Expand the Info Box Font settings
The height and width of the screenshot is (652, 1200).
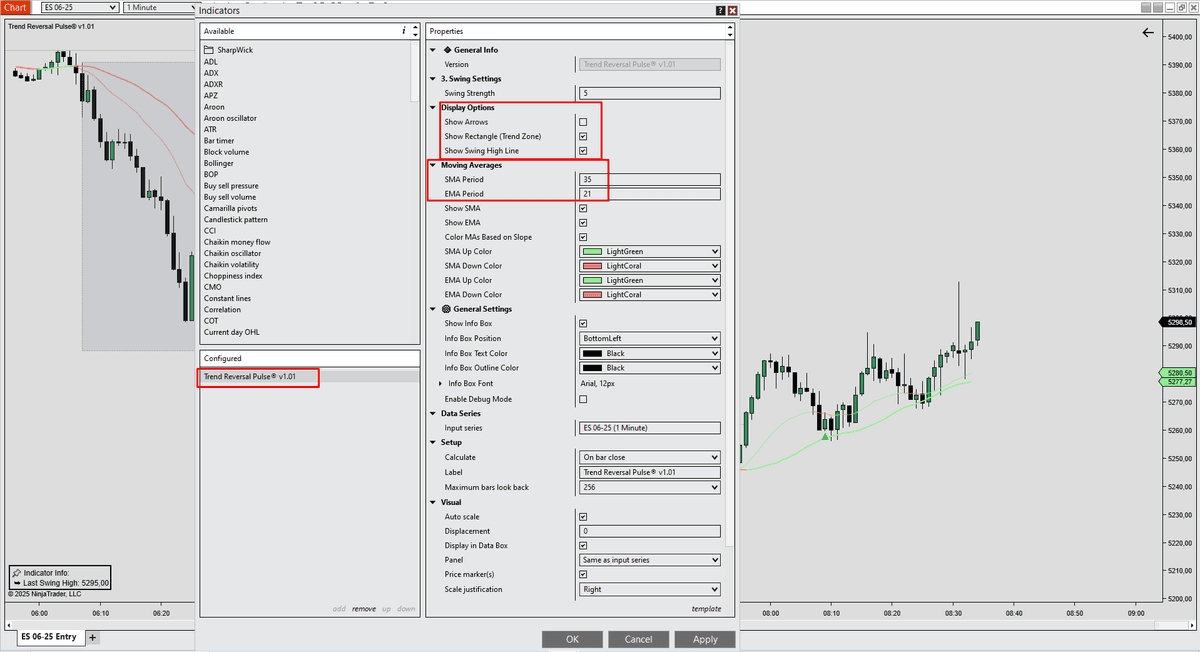click(x=439, y=383)
